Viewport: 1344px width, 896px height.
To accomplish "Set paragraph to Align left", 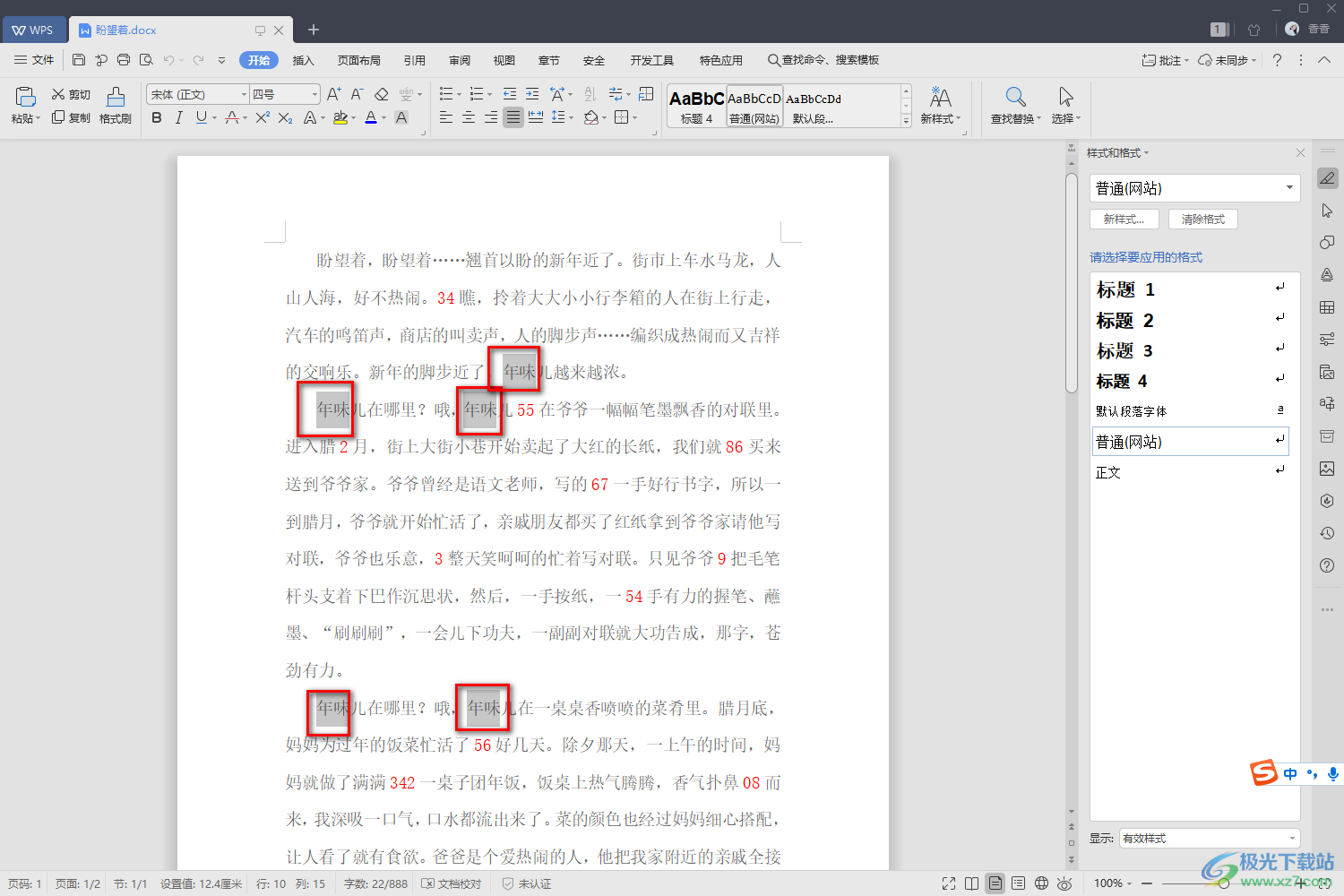I will [446, 117].
